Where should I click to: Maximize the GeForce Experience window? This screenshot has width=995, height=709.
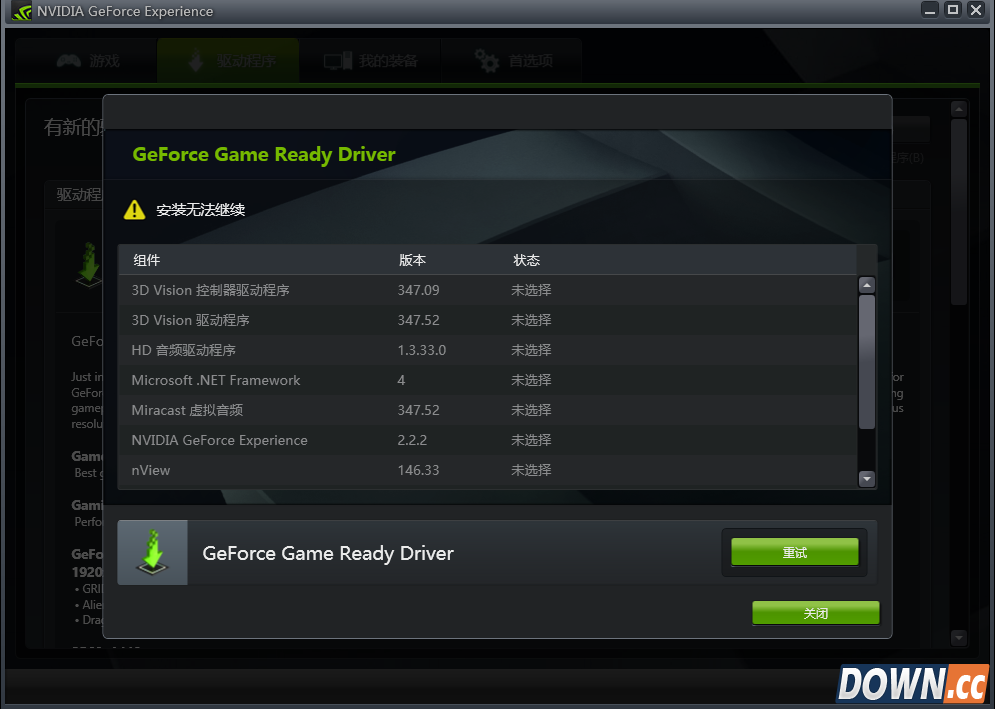[x=952, y=10]
